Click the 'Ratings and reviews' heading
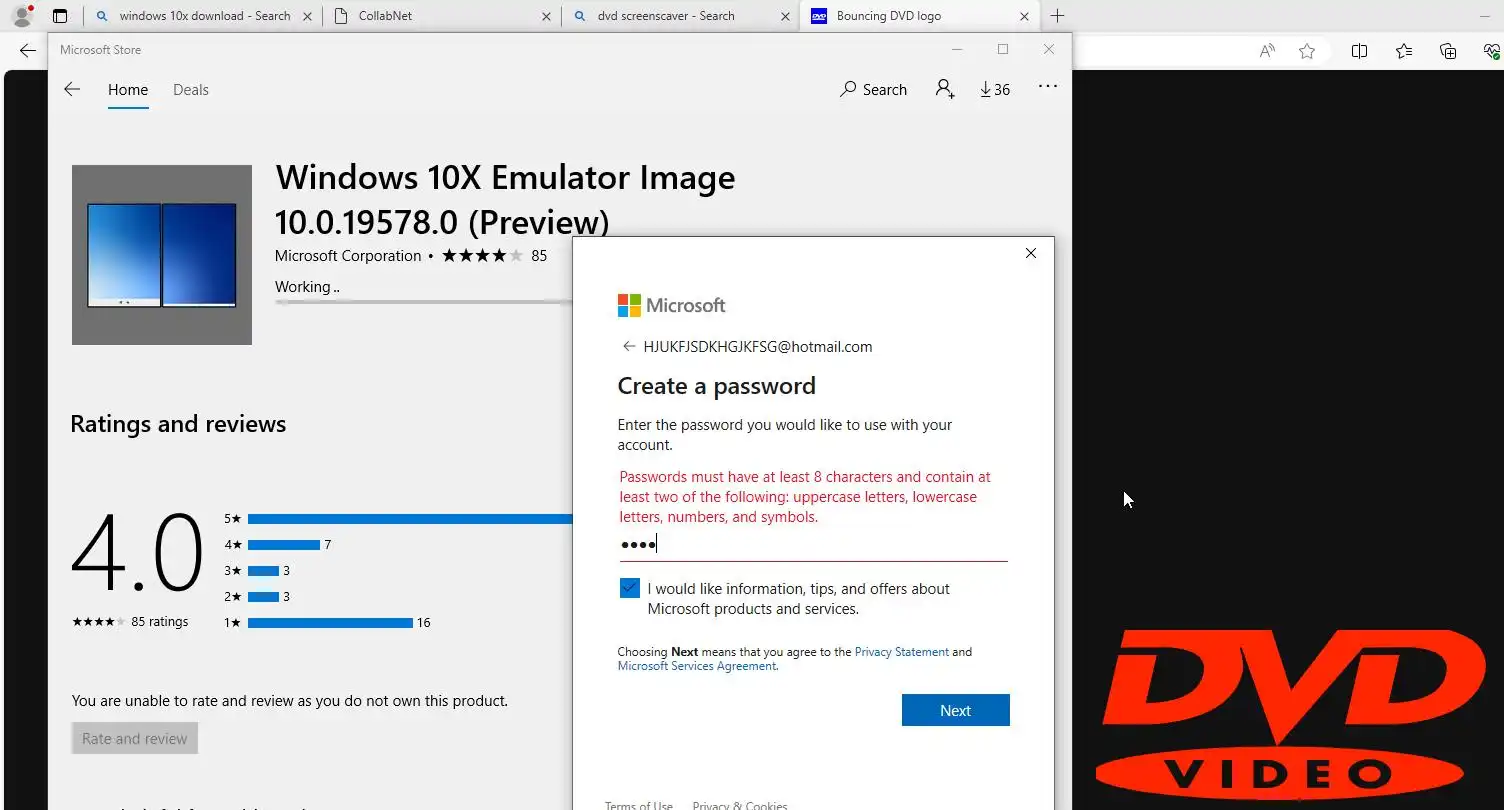This screenshot has height=810, width=1504. (x=178, y=424)
